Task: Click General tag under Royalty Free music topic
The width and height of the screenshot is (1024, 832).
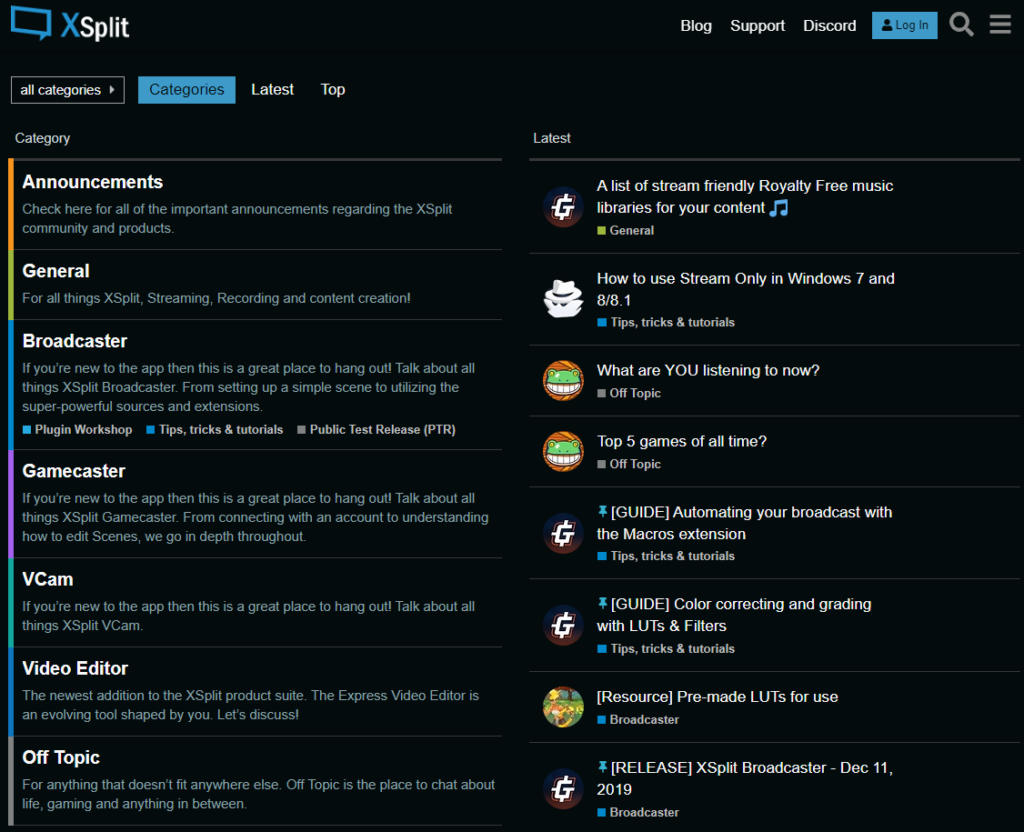Action: pyautogui.click(x=626, y=231)
